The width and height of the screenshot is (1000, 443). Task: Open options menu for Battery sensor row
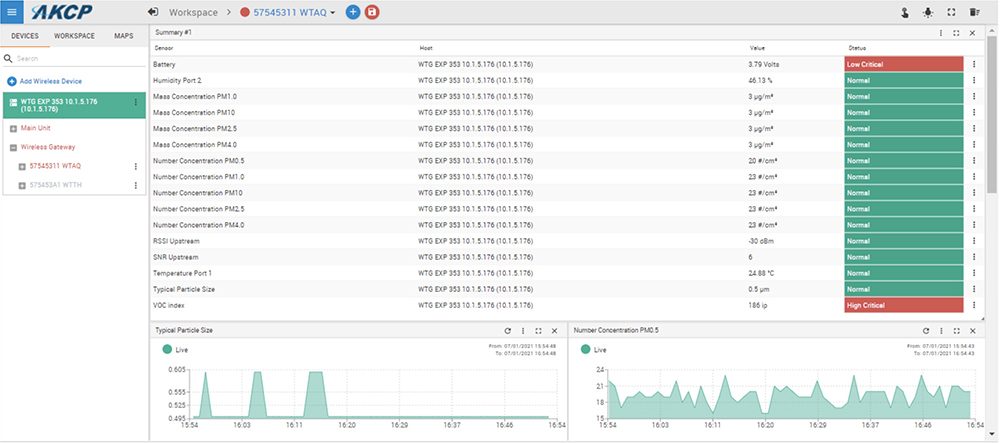(x=974, y=64)
